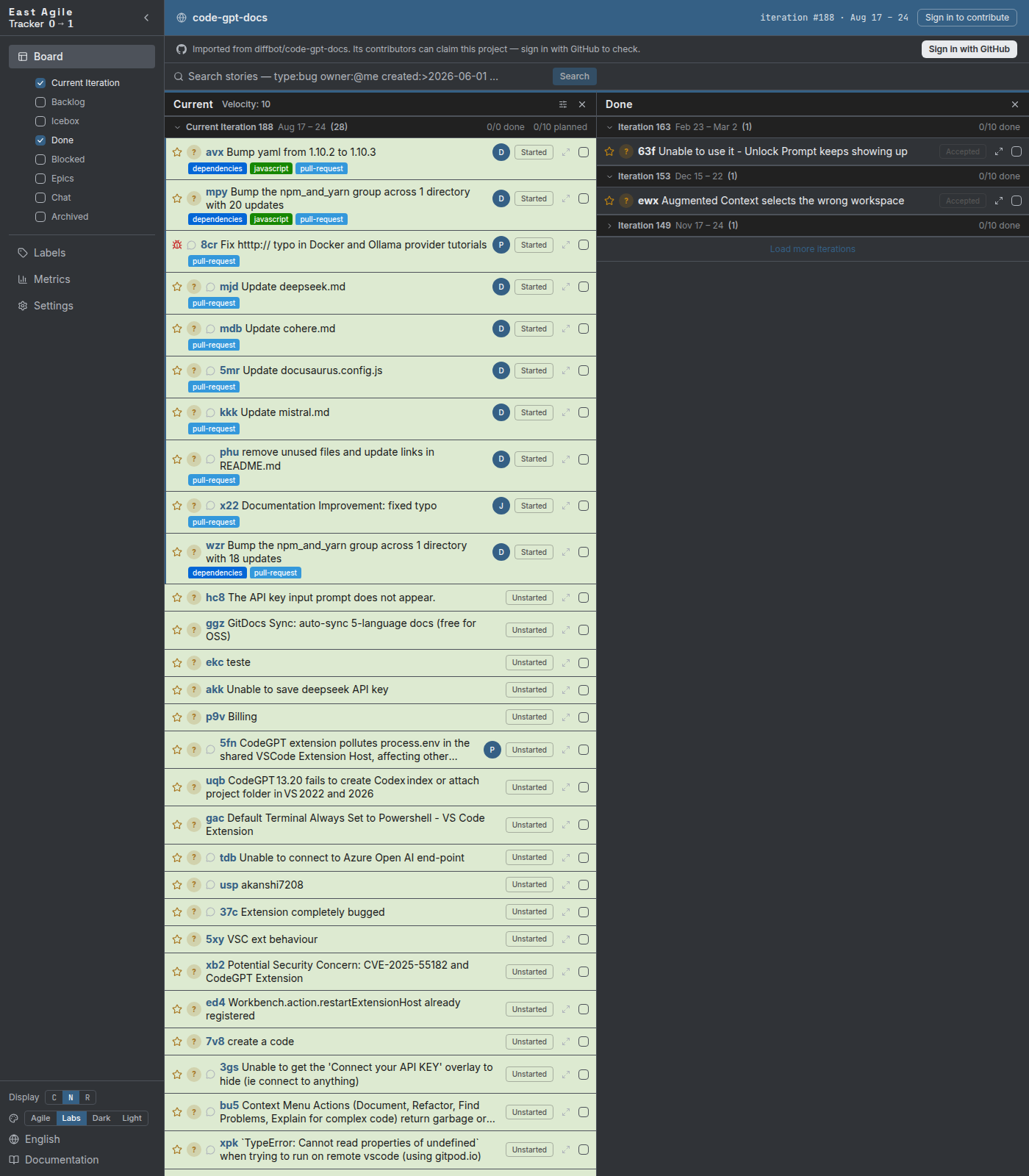Select the checkbox on the kkk Update mistral.md story
The height and width of the screenshot is (1176, 1029).
584,412
